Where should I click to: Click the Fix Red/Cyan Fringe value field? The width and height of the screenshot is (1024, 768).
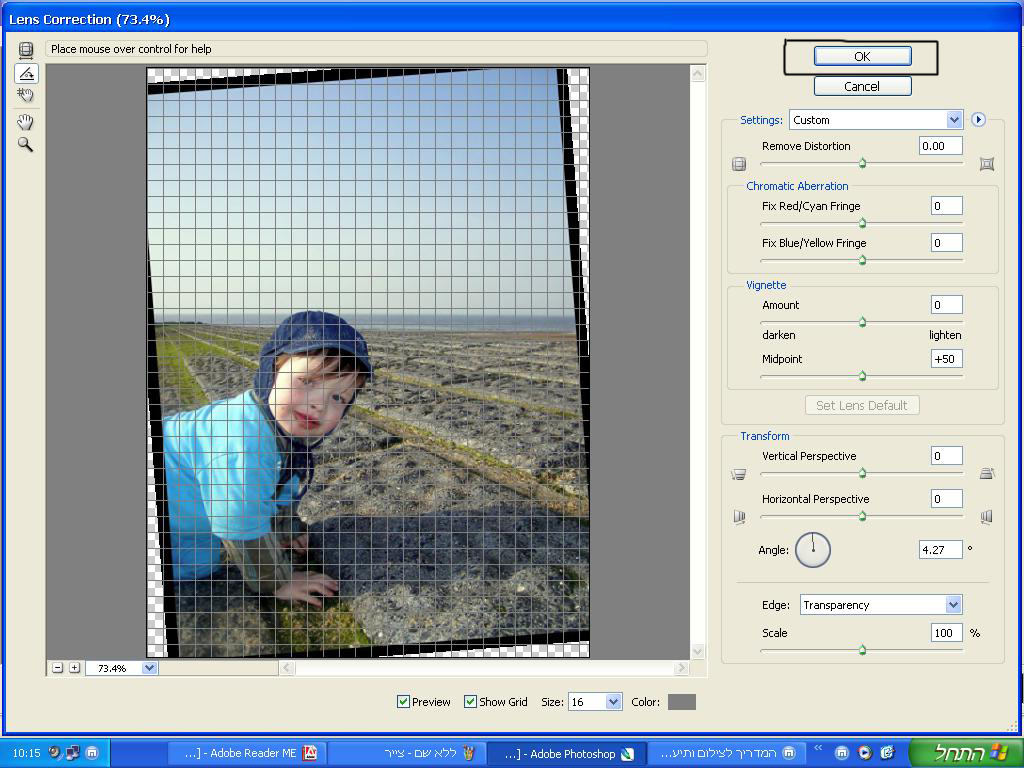tap(946, 206)
